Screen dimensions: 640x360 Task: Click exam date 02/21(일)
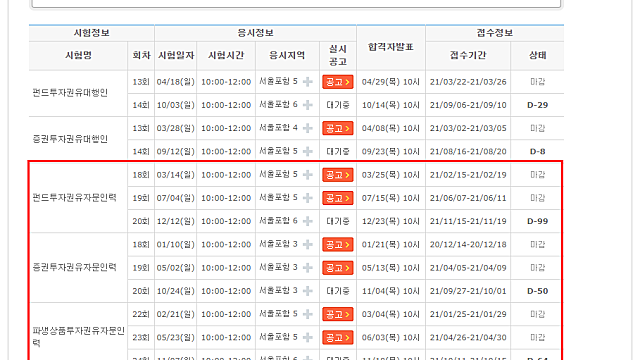tap(176, 315)
